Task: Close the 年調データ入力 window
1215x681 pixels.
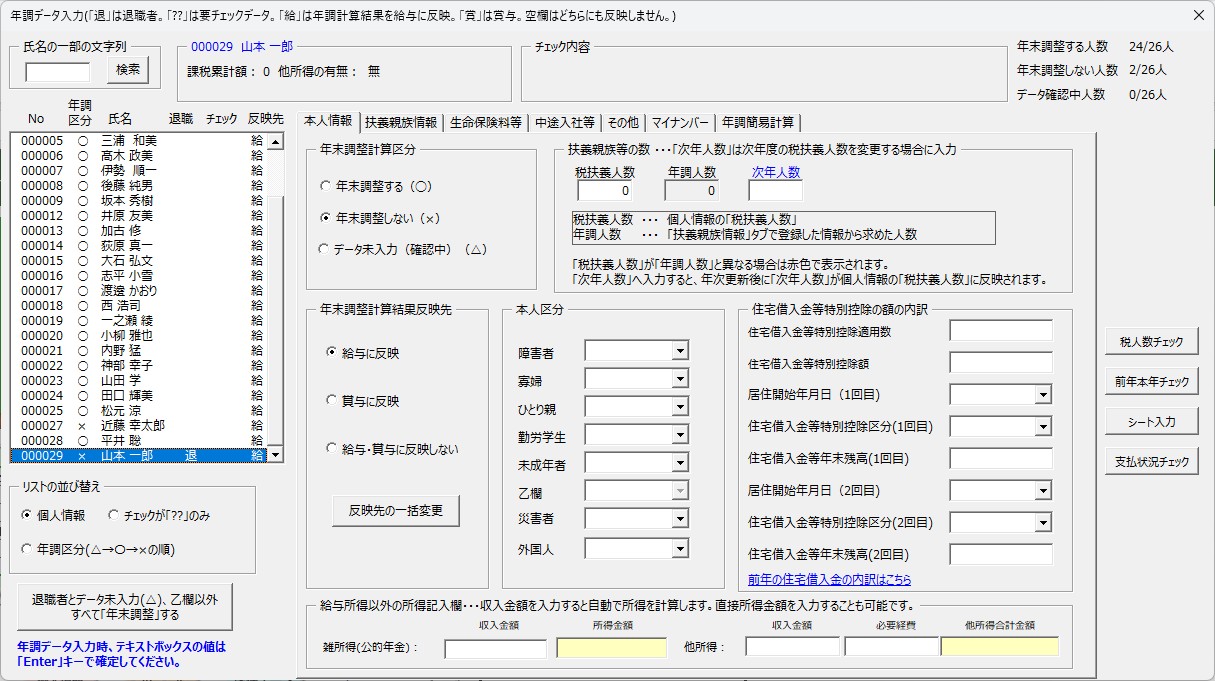Action: pyautogui.click(x=1199, y=15)
